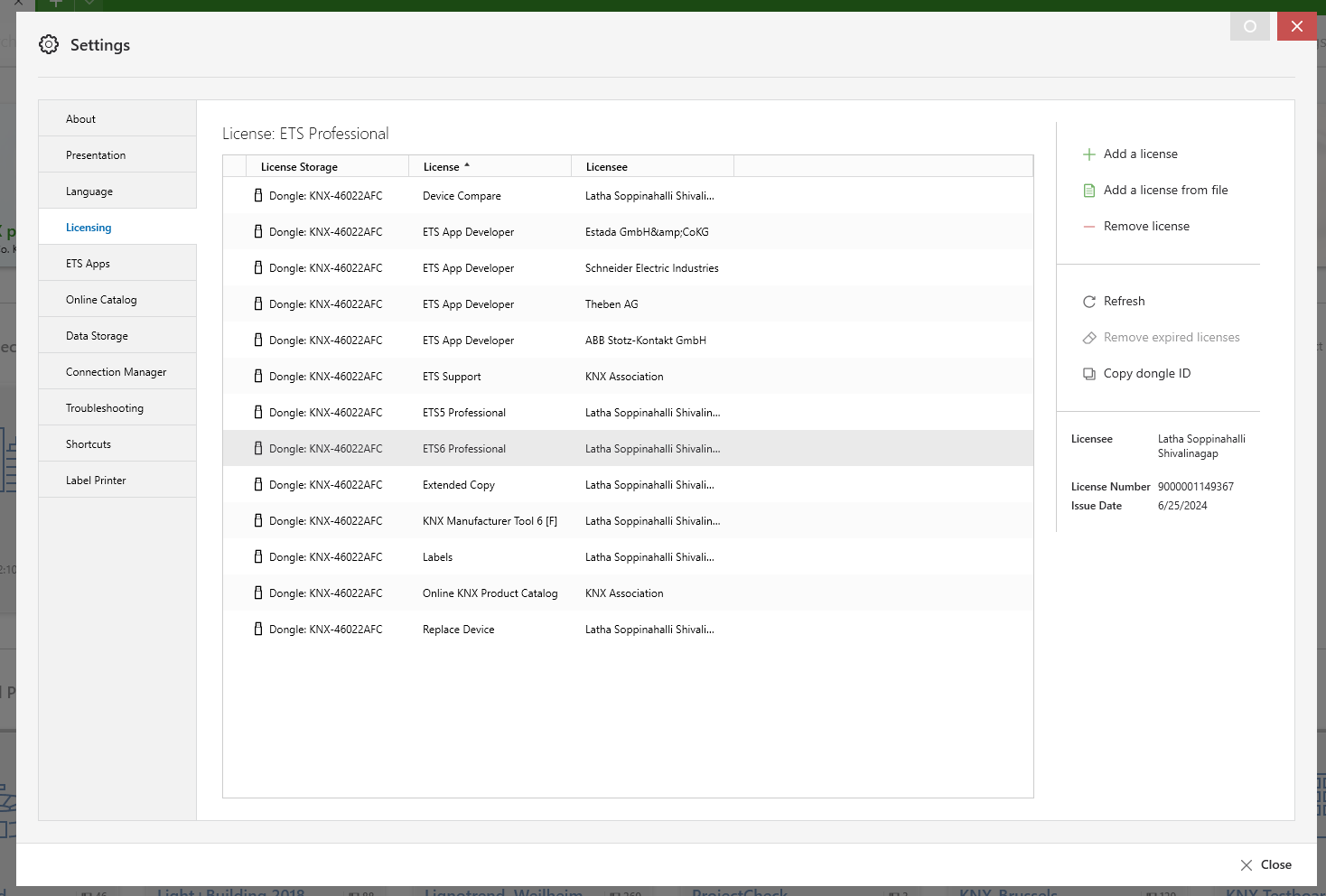Click the red X window close button
This screenshot has width=1326, height=896.
click(1297, 26)
